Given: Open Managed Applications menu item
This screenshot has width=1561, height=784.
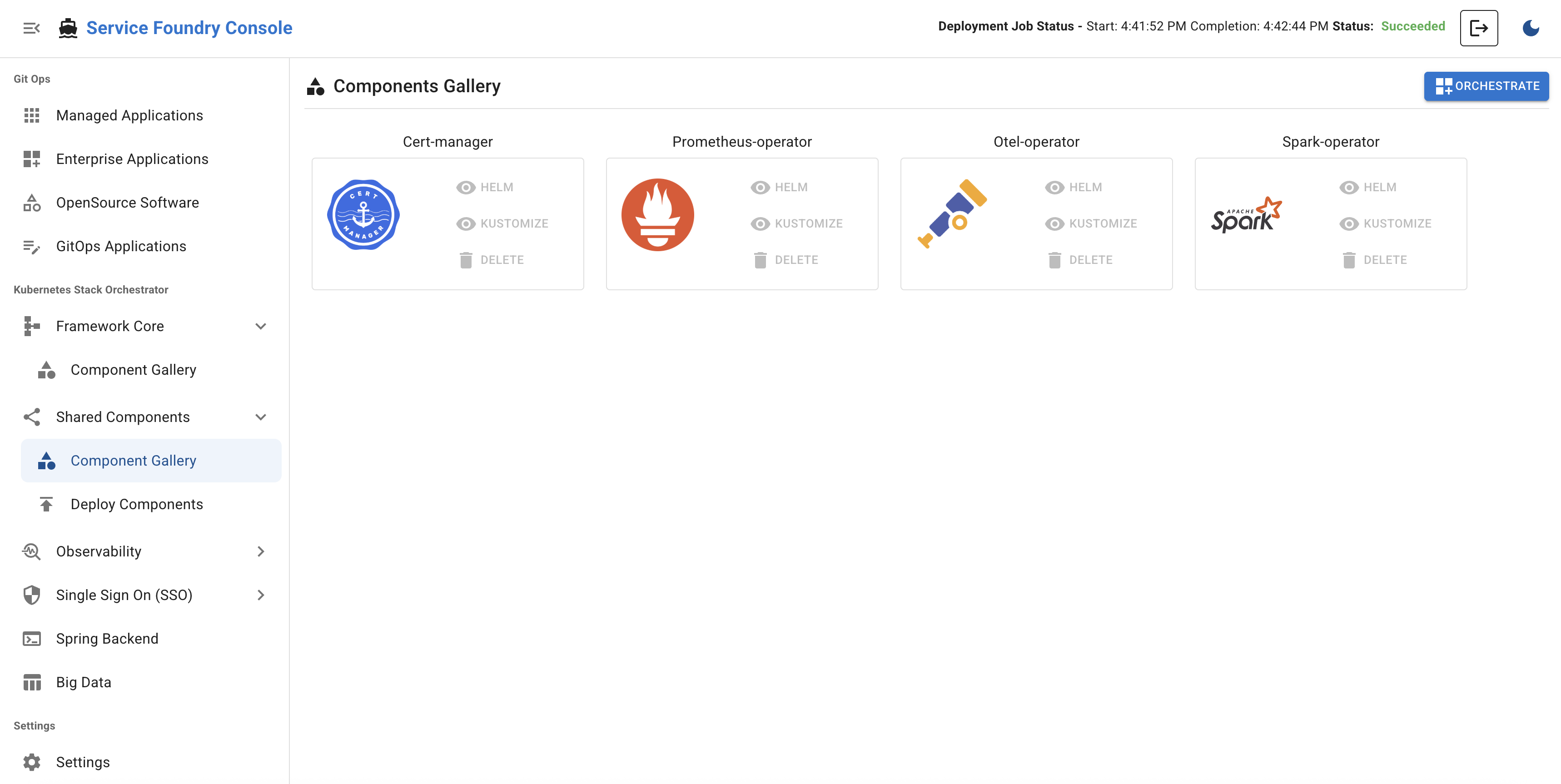Looking at the screenshot, I should (x=144, y=115).
